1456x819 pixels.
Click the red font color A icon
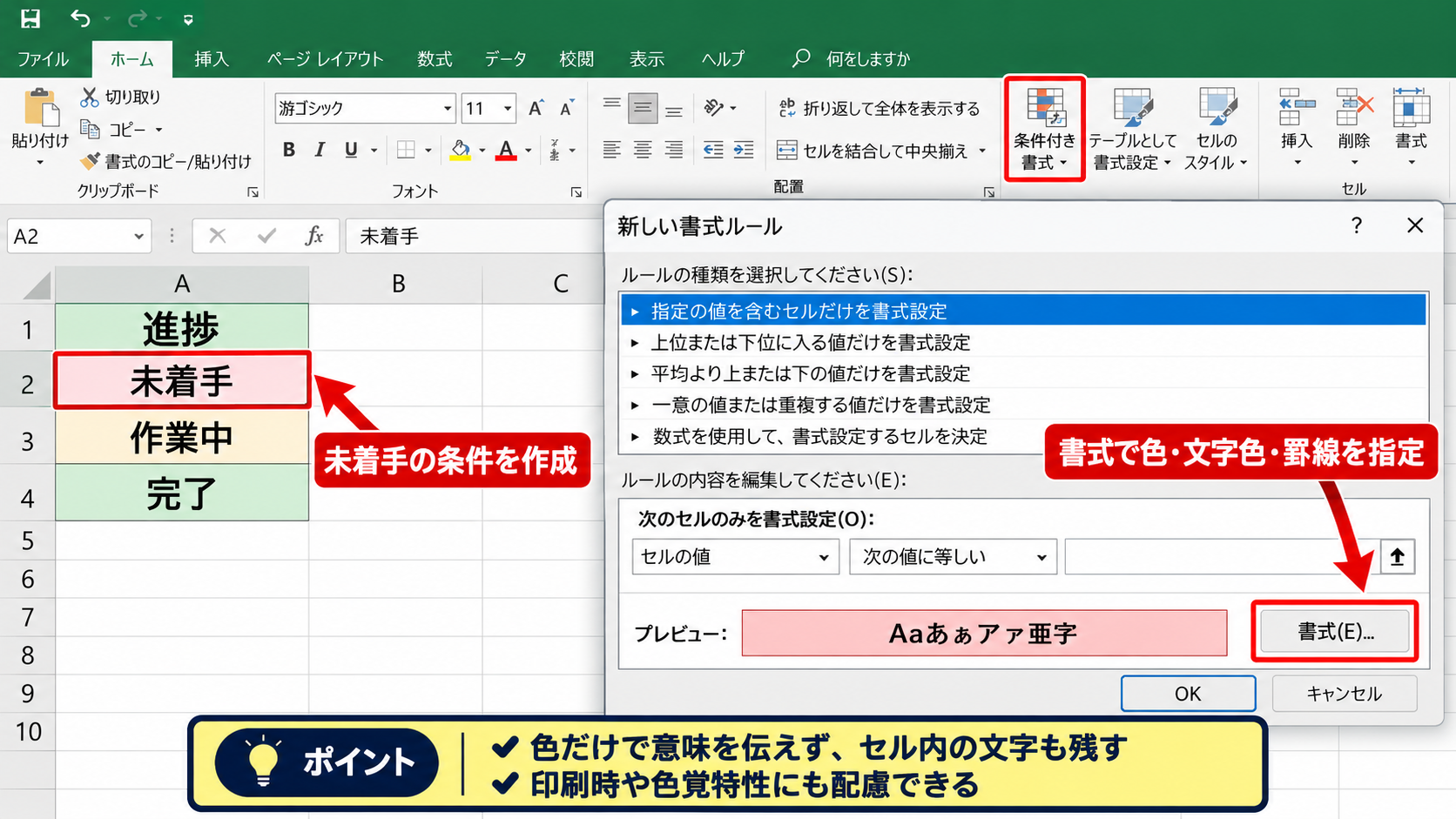506,150
